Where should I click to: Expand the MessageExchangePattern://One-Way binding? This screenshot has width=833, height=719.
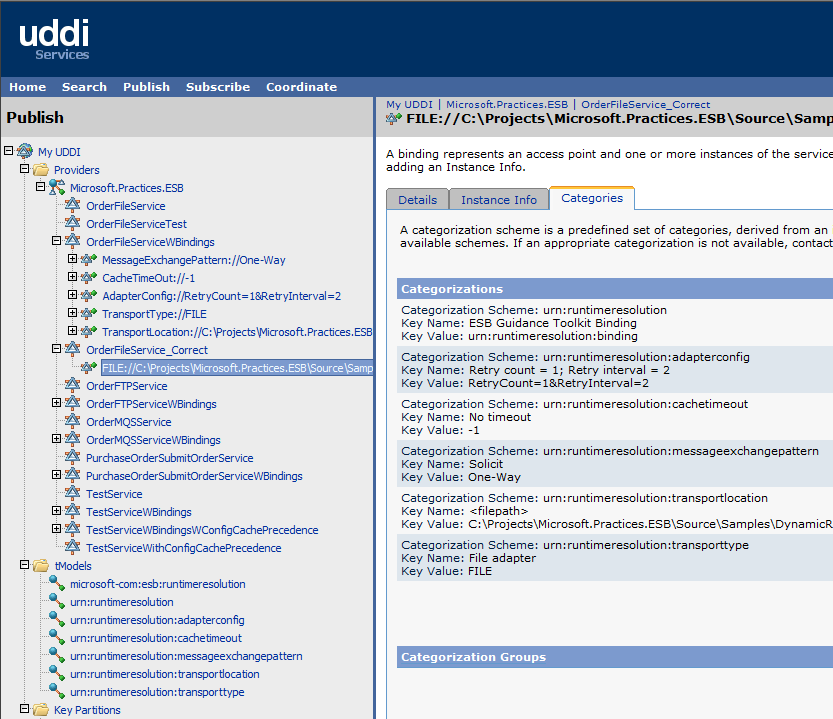(x=72, y=259)
